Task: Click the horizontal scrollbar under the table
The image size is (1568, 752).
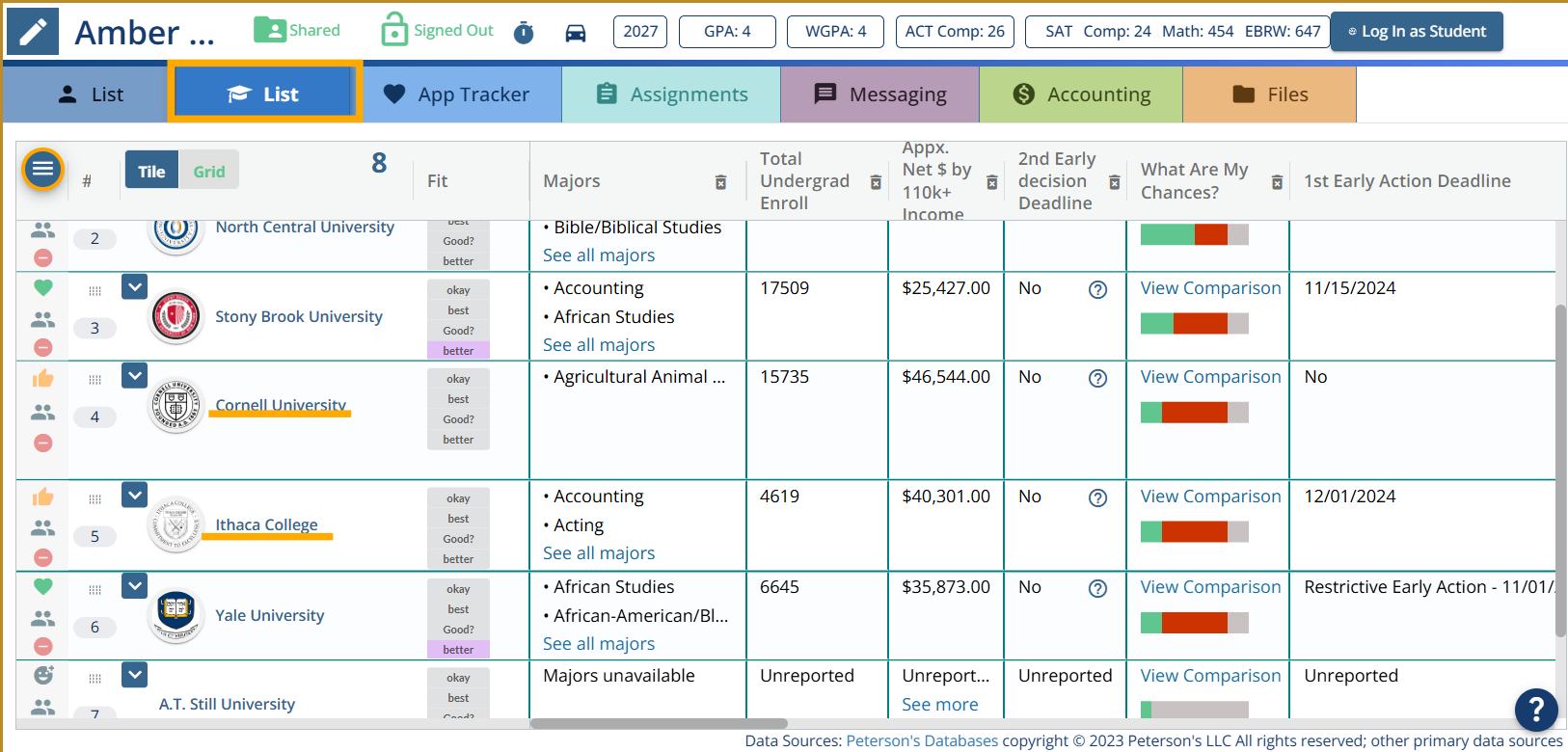Action: tap(659, 723)
